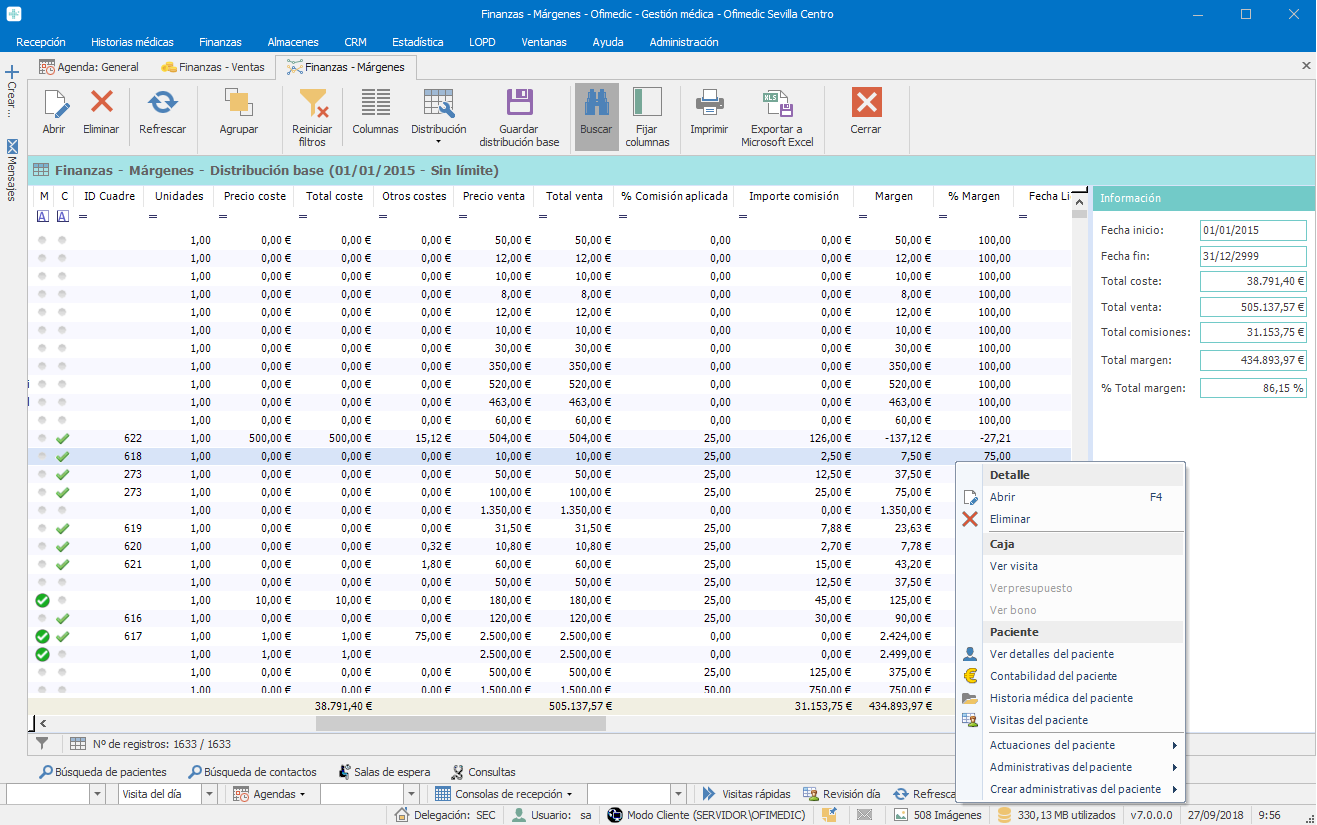Click the Fecha inicio date field
Screen dimensions: 1317x825
[1252, 230]
